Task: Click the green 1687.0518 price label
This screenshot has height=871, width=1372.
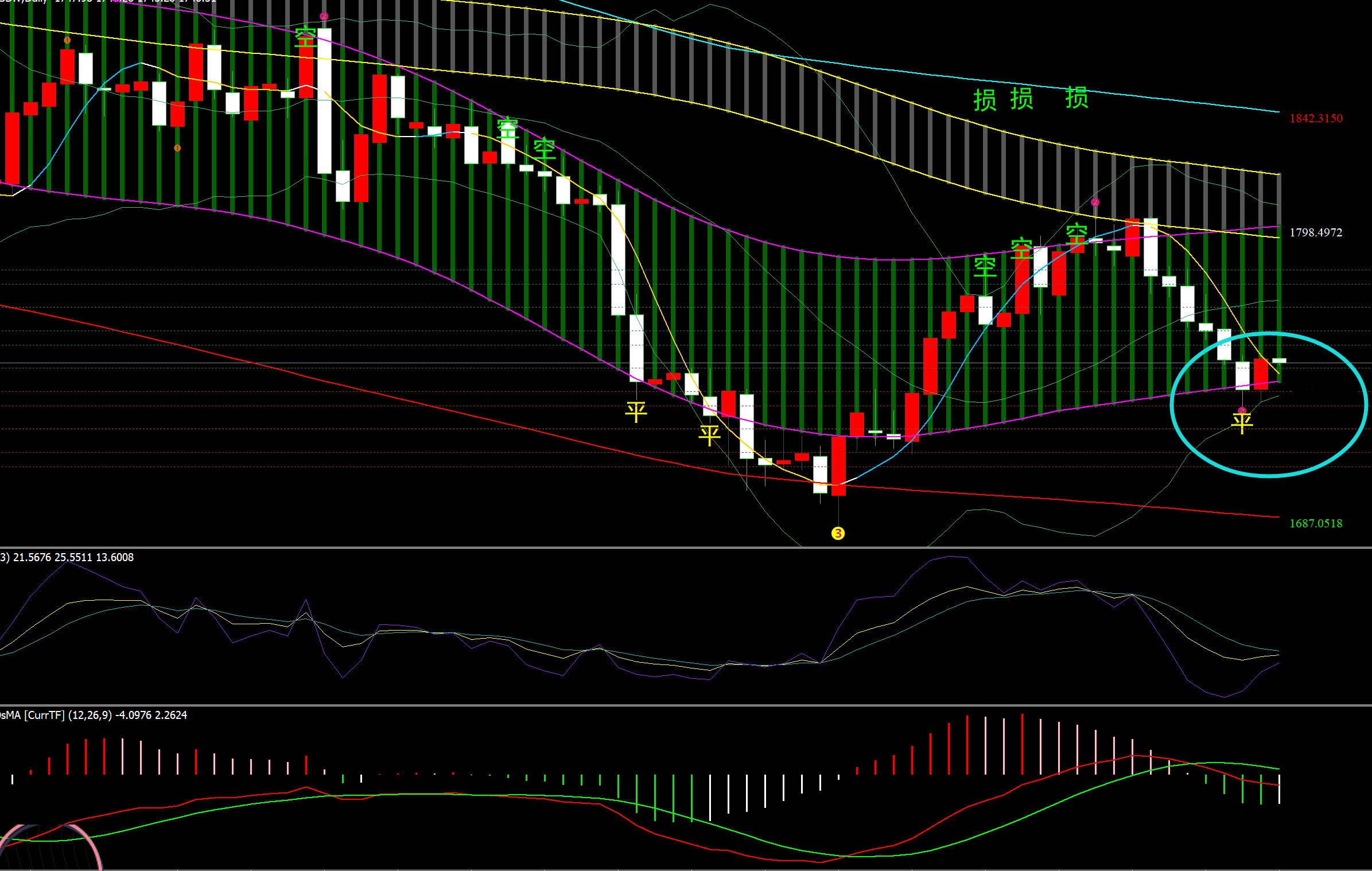Action: tap(1316, 523)
